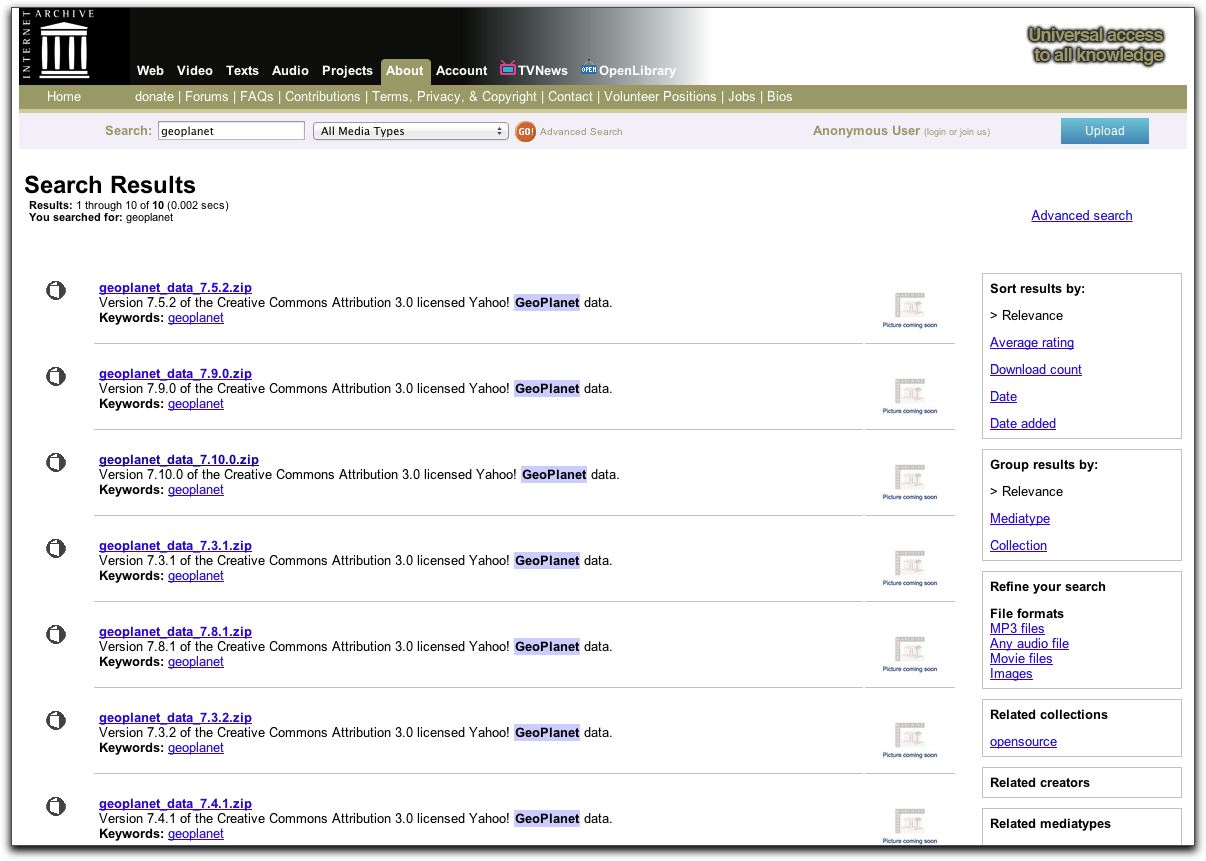Image resolution: width=1206 pixels, height=861 pixels.
Task: Refine search to Movie files
Action: click(1021, 659)
